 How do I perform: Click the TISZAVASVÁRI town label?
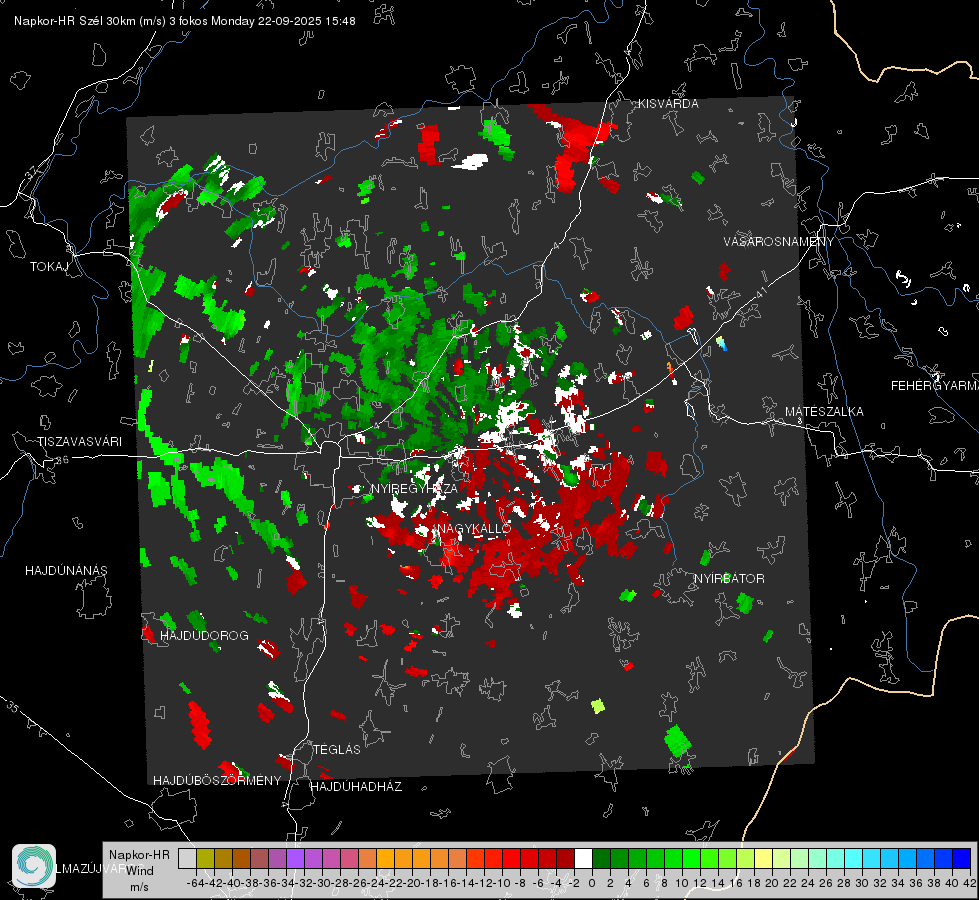pyautogui.click(x=79, y=442)
